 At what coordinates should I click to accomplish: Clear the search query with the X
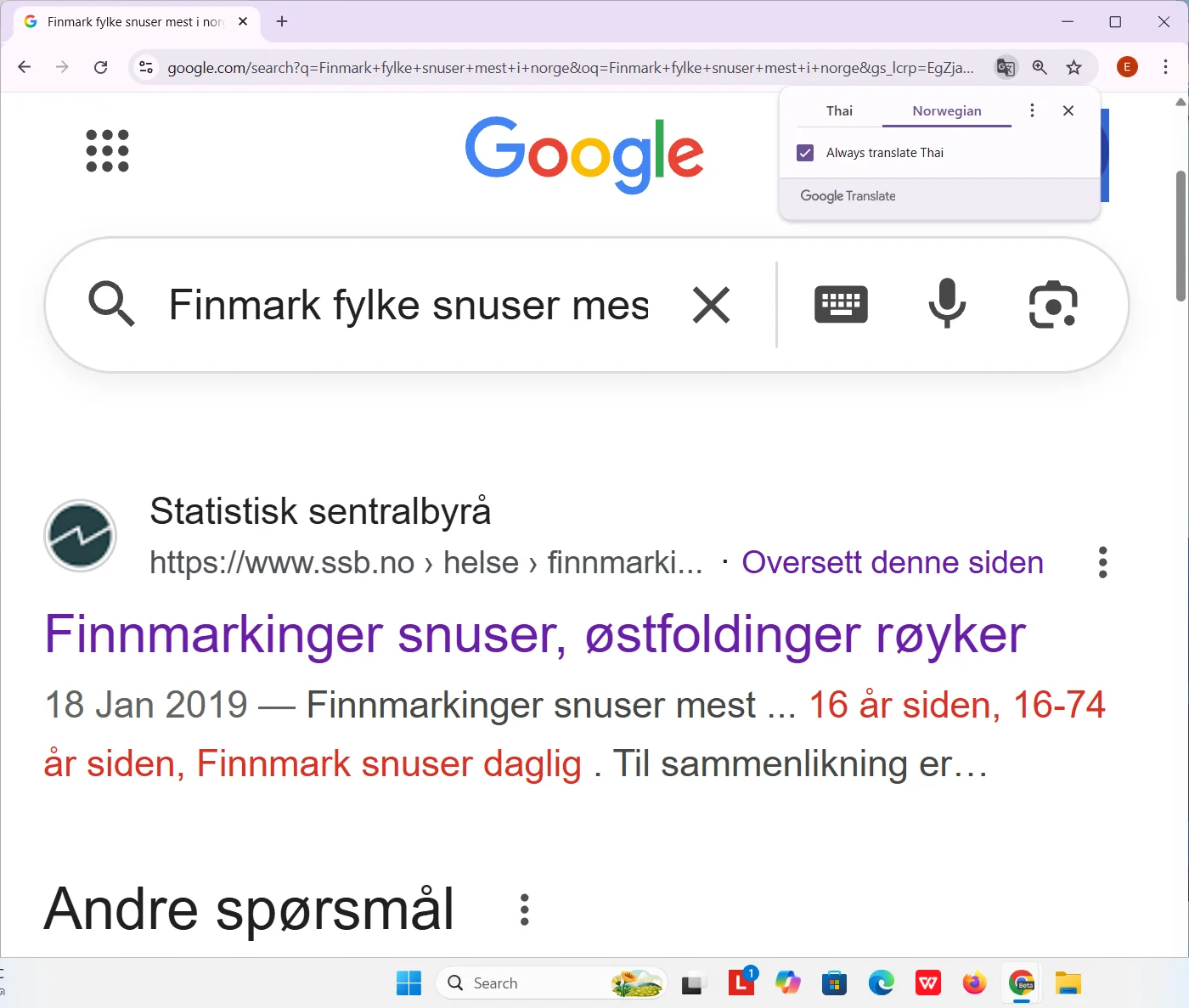click(711, 305)
